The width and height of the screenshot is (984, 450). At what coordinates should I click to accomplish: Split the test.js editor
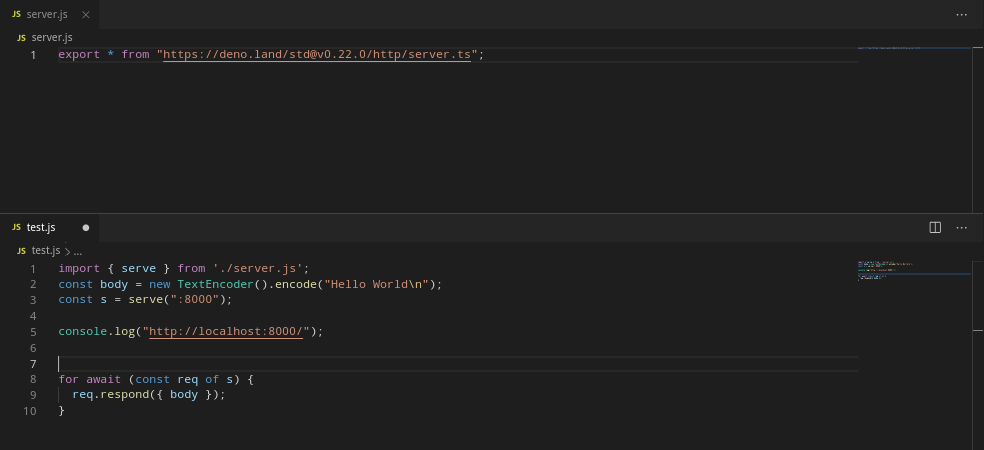[935, 227]
